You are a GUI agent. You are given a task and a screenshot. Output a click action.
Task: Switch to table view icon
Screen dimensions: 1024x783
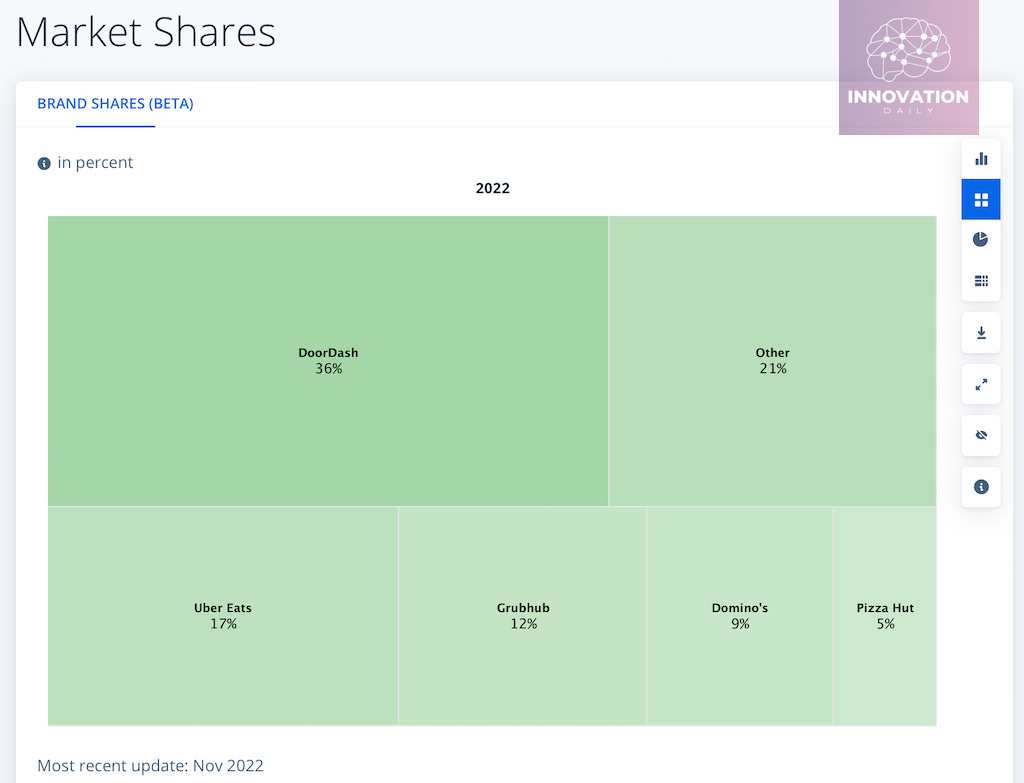click(x=981, y=281)
